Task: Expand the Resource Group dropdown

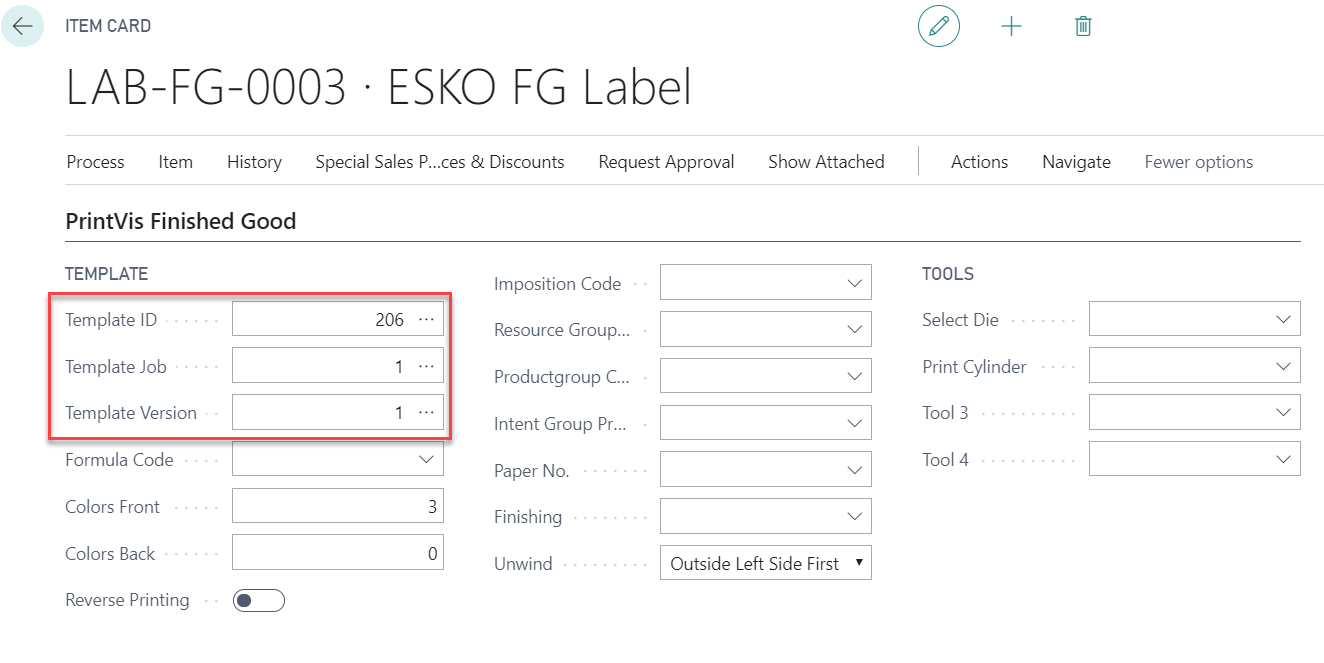Action: [855, 329]
